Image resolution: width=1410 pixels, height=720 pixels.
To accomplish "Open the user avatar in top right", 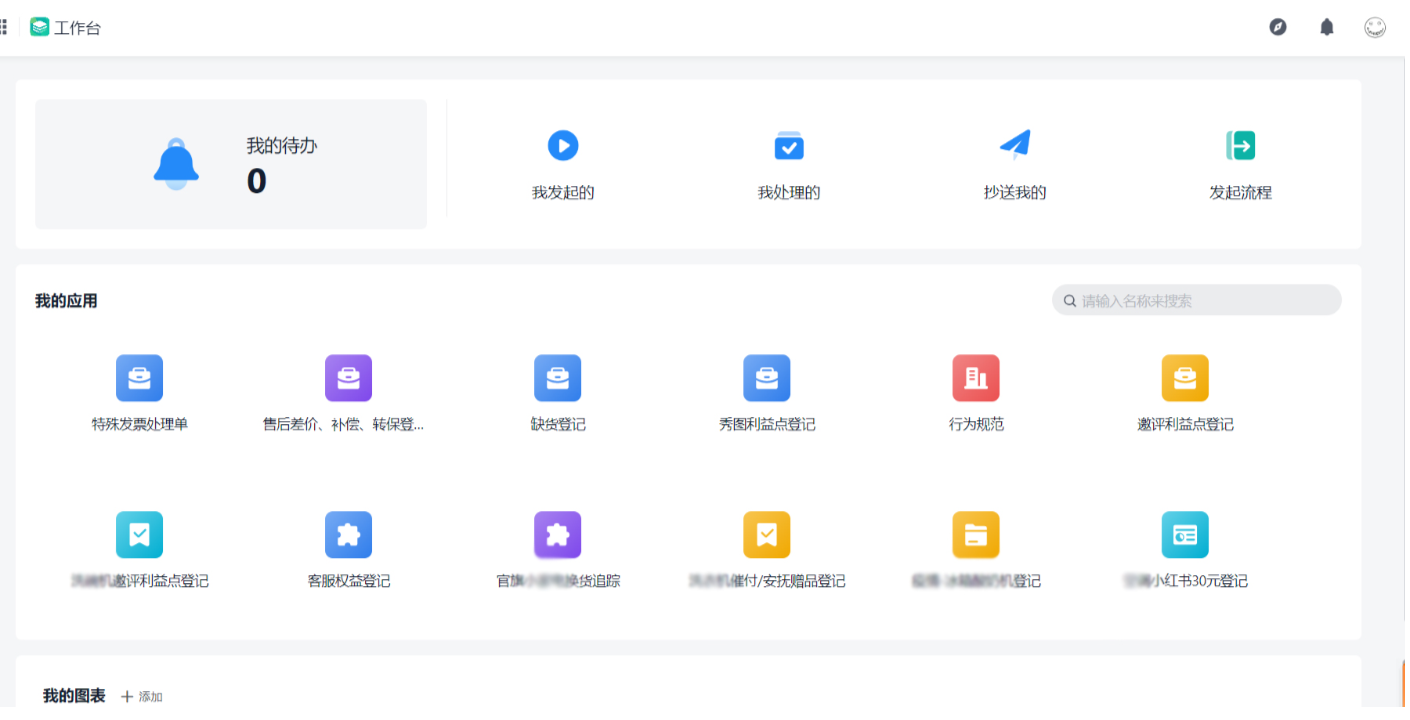I will point(1375,27).
